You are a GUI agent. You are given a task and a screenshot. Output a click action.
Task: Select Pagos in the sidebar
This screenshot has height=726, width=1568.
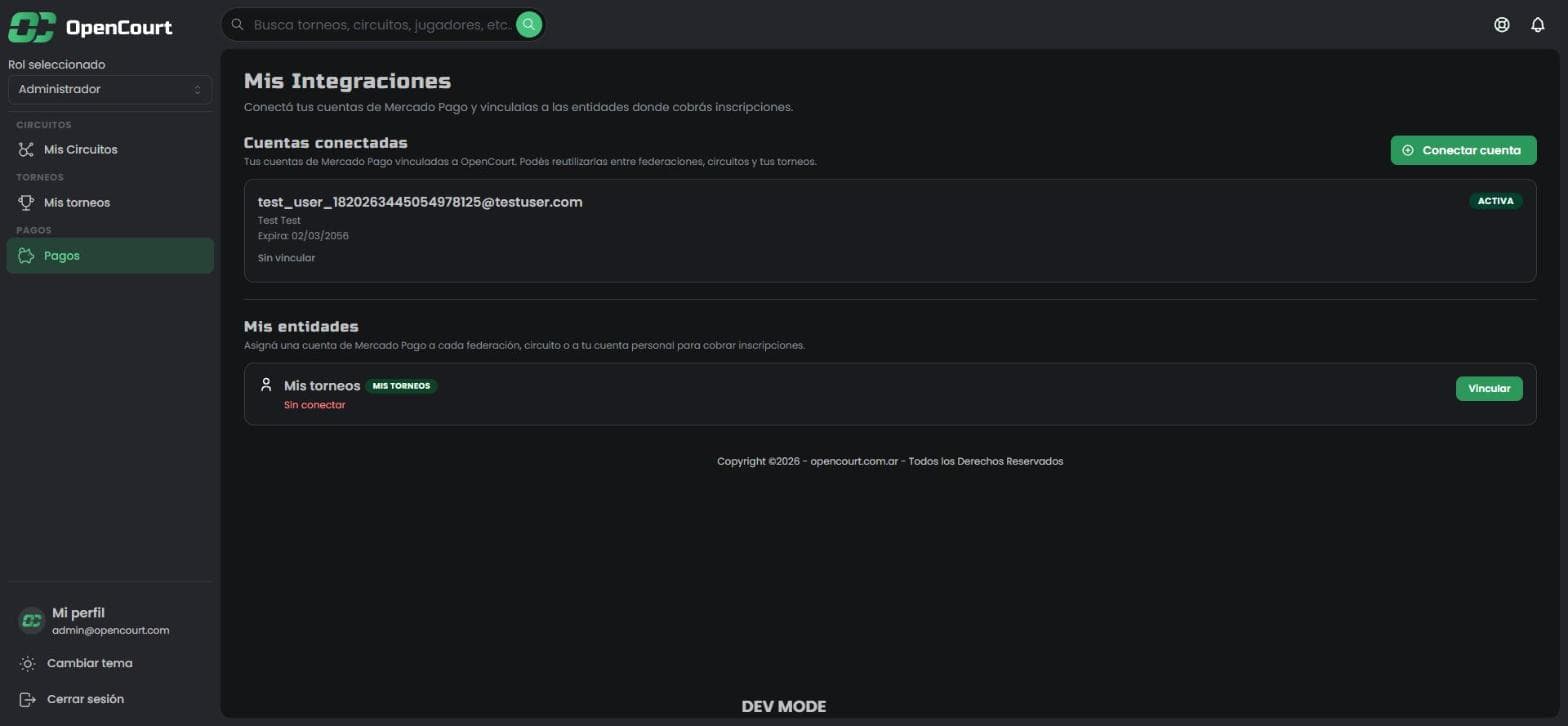110,256
